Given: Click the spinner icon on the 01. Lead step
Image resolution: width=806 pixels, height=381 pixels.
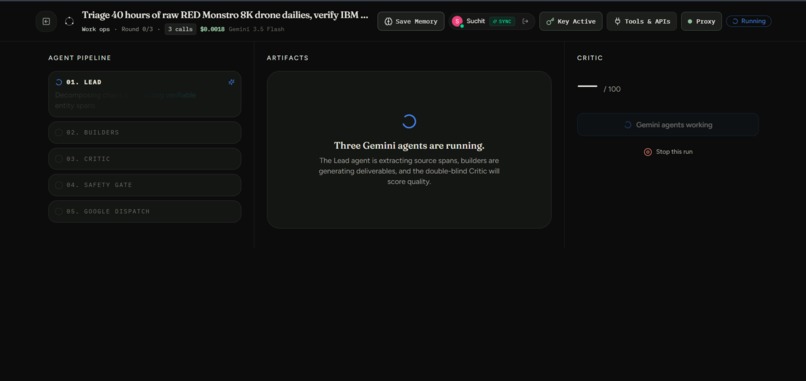Looking at the screenshot, I should coord(59,82).
